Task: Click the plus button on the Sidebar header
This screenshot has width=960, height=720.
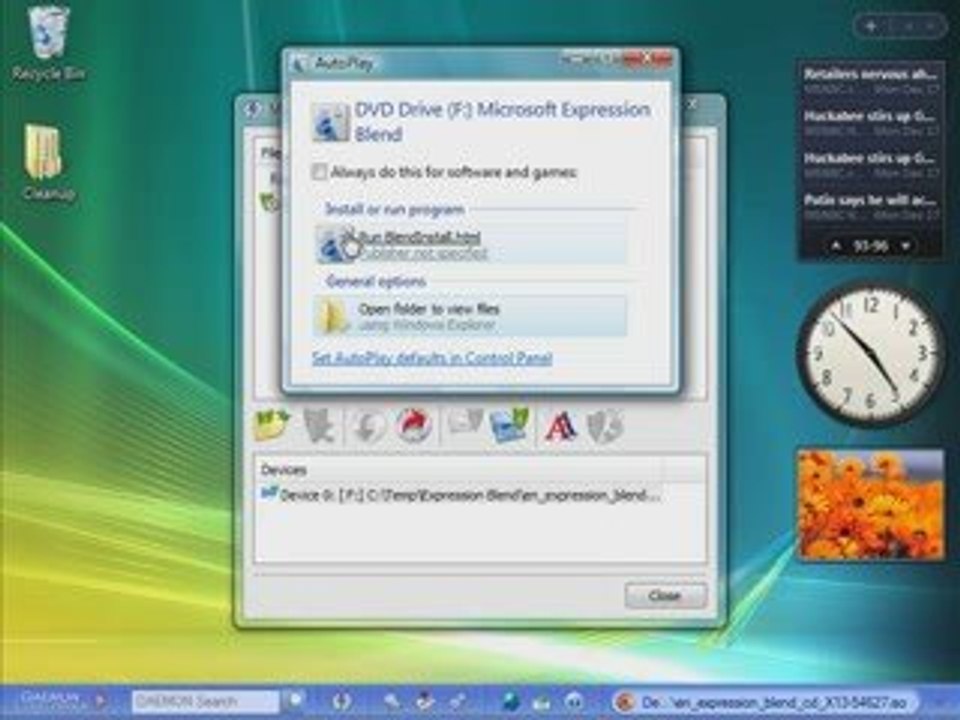Action: (x=870, y=26)
